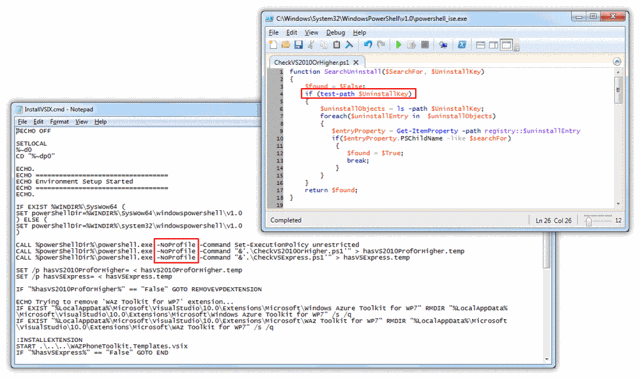
Task: Adjust the ISE zoom slider handle
Action: [588, 221]
